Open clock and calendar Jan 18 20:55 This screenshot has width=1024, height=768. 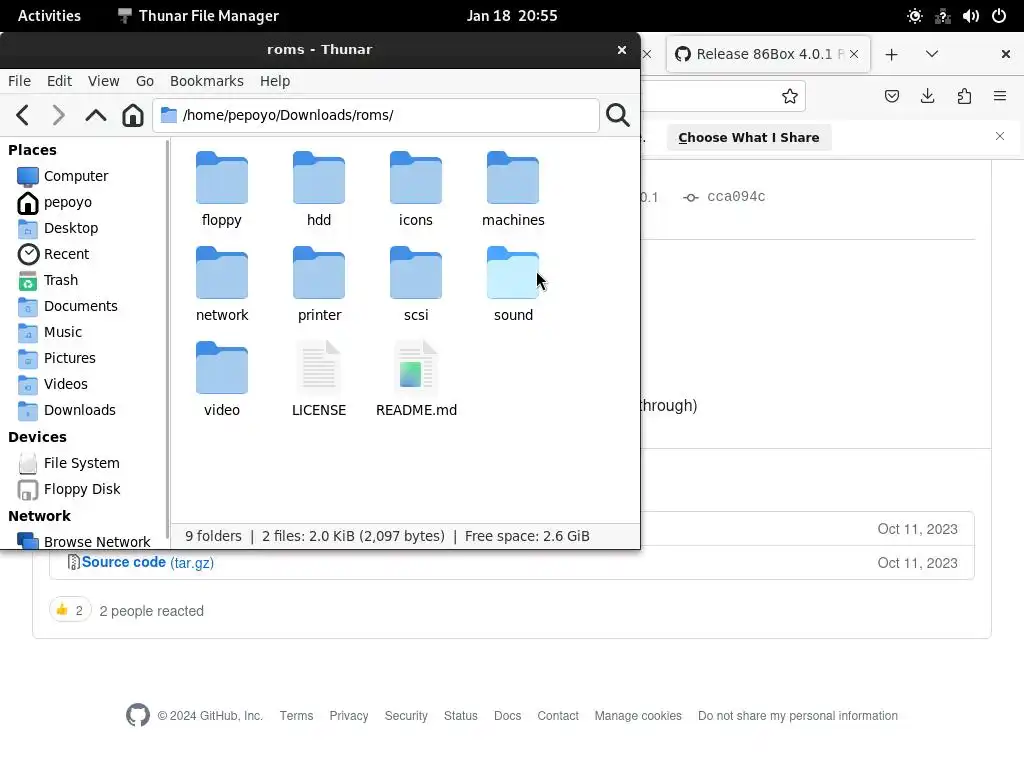click(512, 16)
